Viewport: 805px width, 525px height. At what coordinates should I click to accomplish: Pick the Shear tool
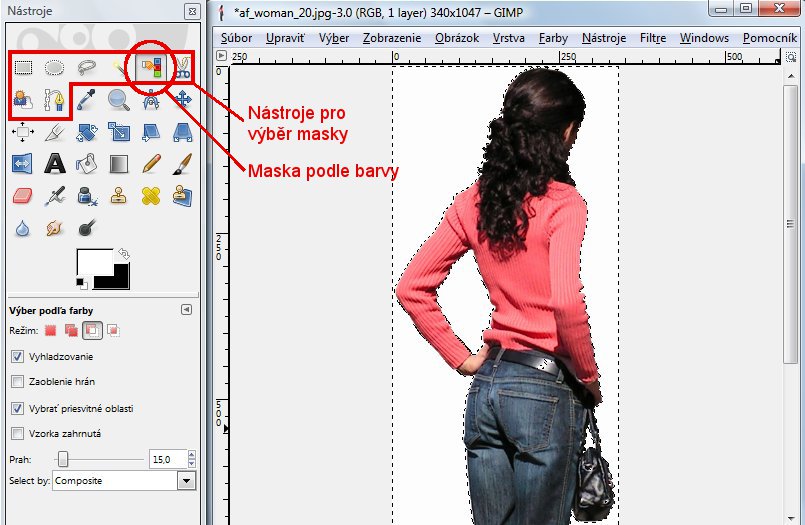(151, 132)
